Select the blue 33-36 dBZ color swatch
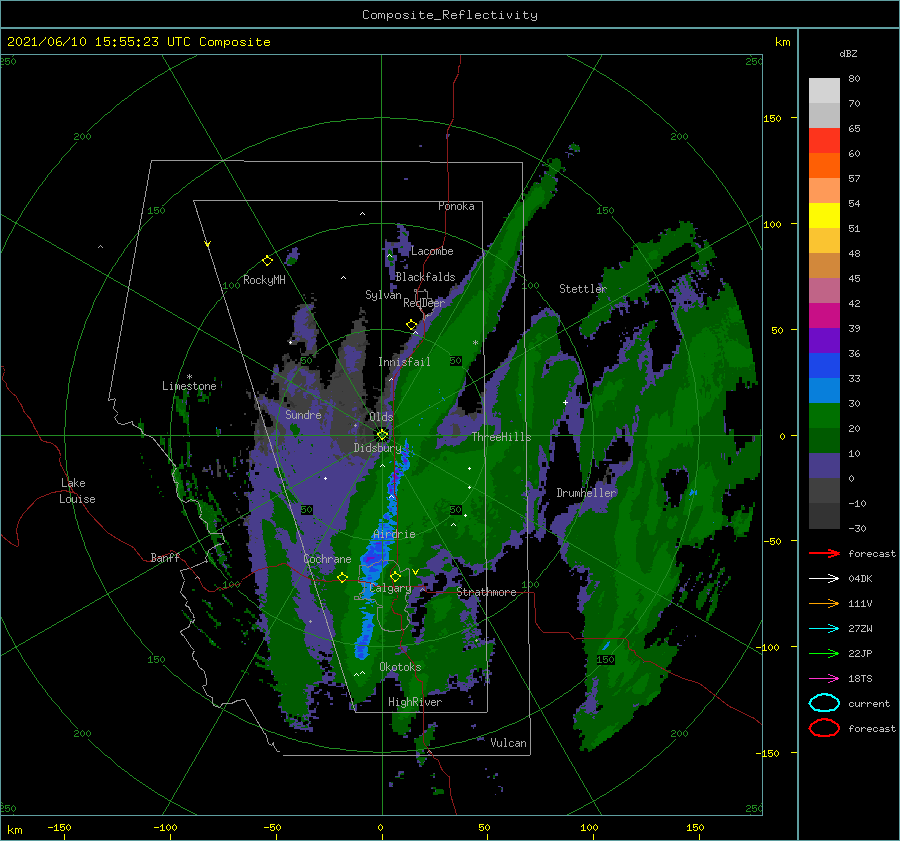The width and height of the screenshot is (900, 841). pyautogui.click(x=824, y=366)
